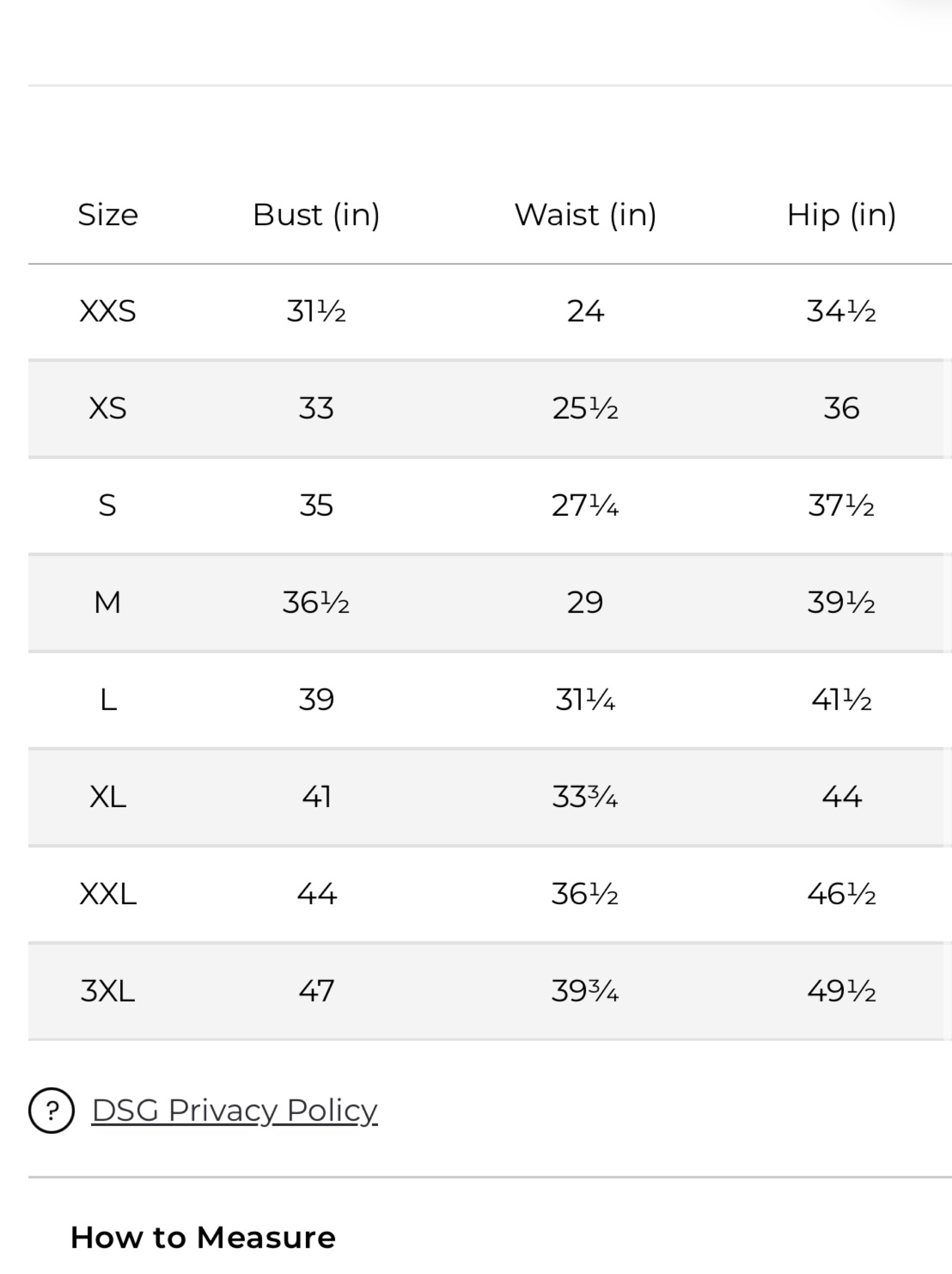Select the XL size row label
Image resolution: width=952 pixels, height=1274 pixels.
[x=108, y=797]
